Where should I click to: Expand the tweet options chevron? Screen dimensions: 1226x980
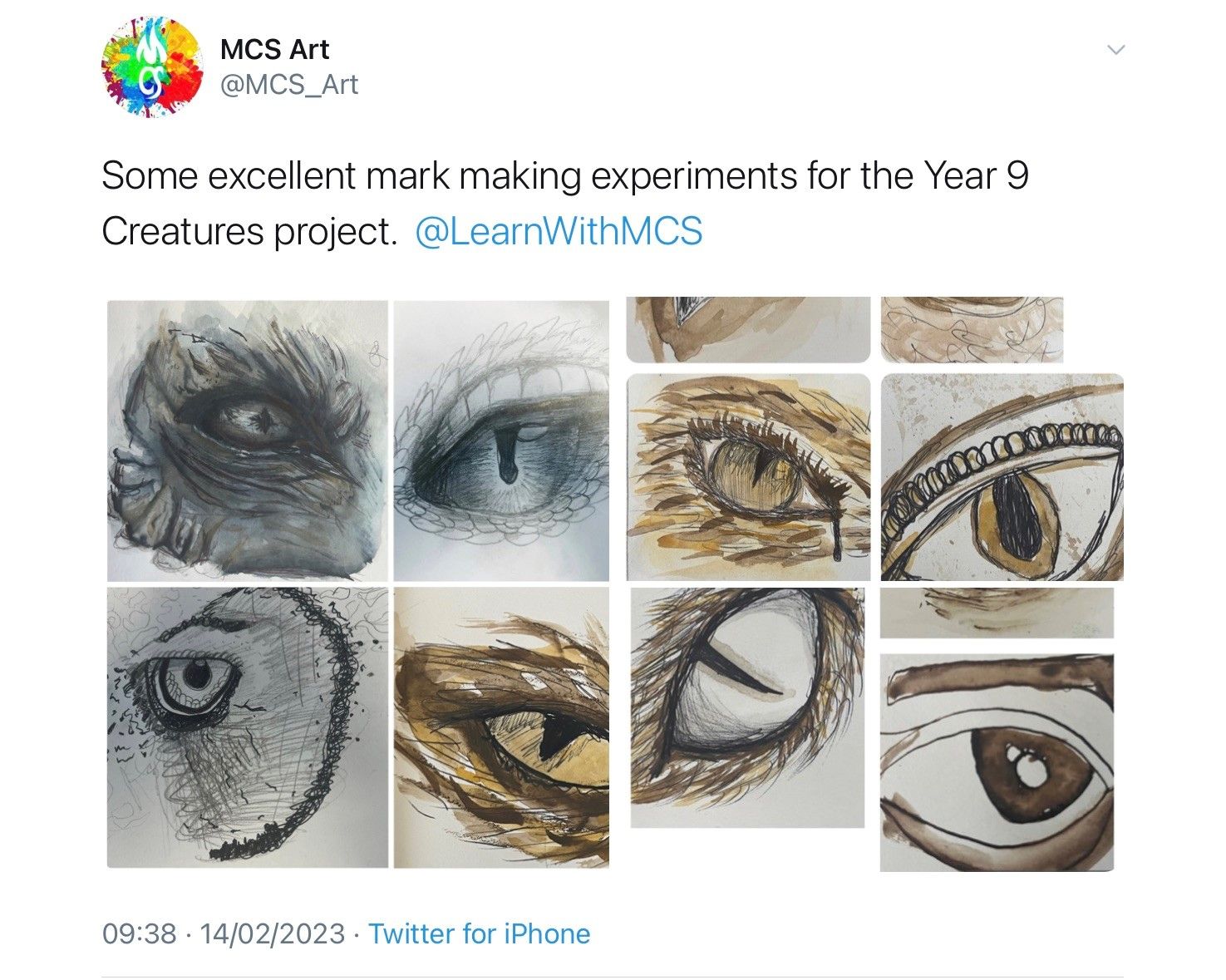1116,50
